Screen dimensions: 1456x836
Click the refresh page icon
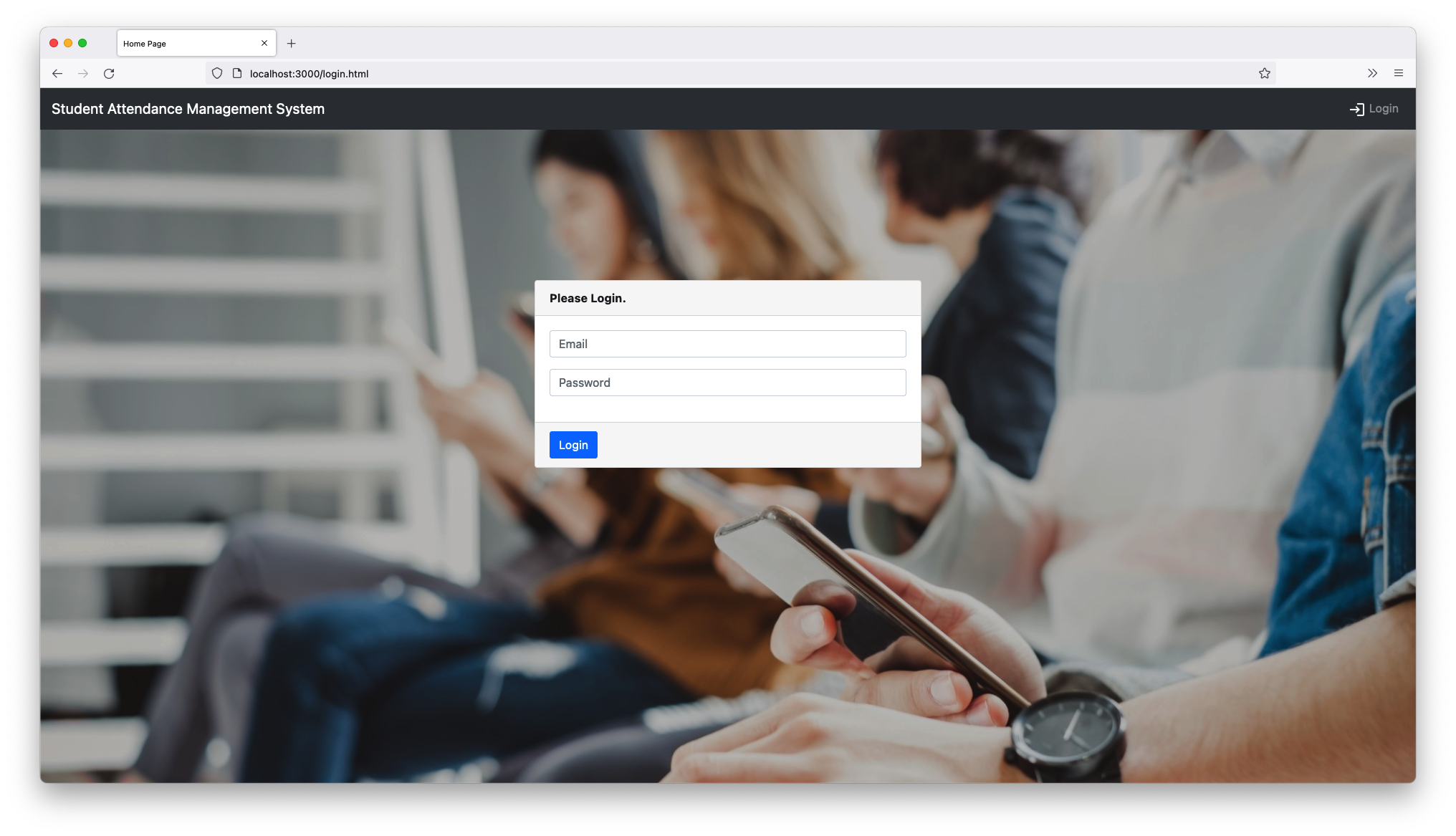[x=110, y=73]
